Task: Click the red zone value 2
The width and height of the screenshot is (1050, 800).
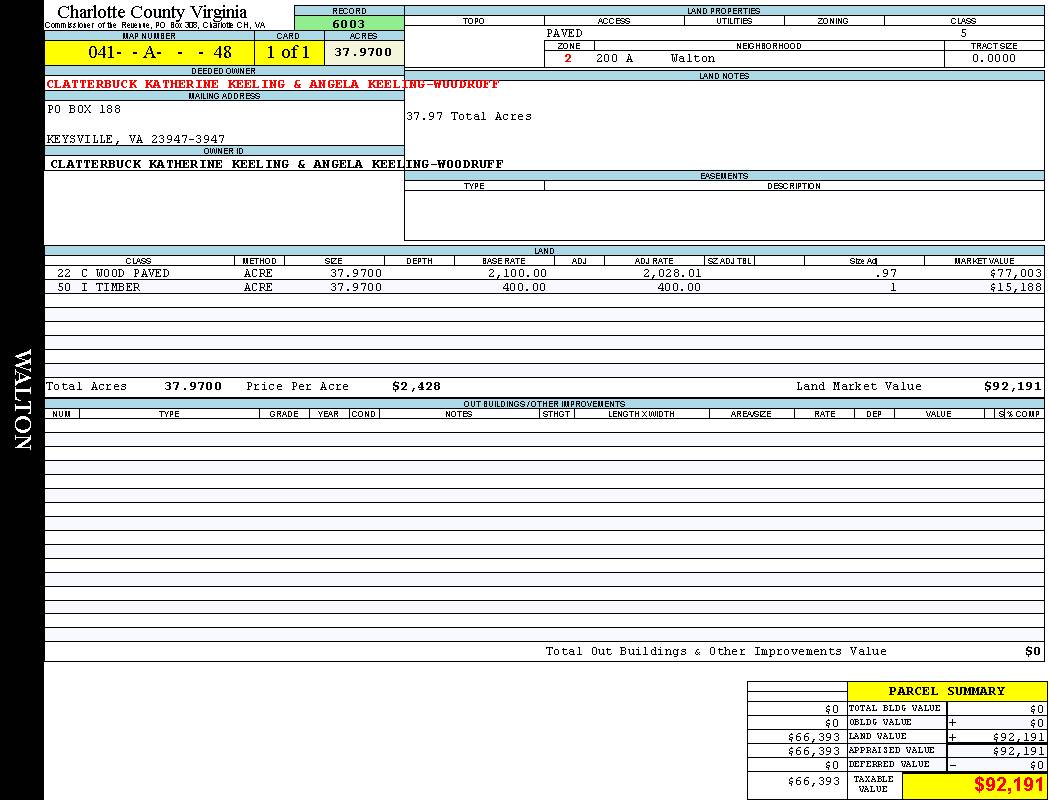Action: point(568,58)
